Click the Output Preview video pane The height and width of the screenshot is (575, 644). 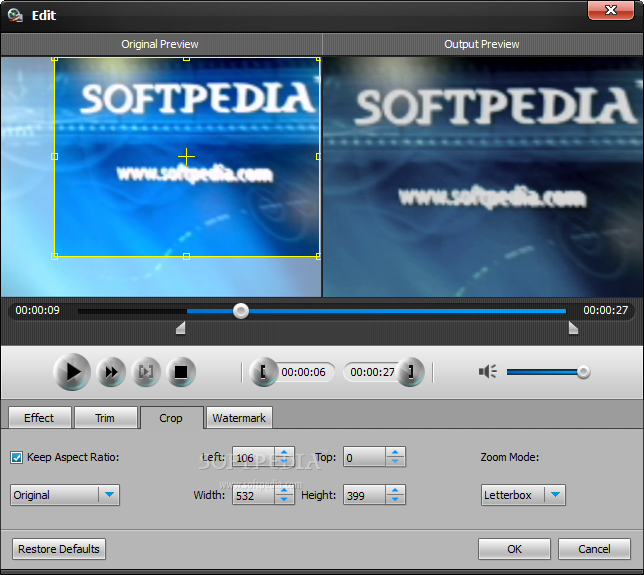pos(483,177)
